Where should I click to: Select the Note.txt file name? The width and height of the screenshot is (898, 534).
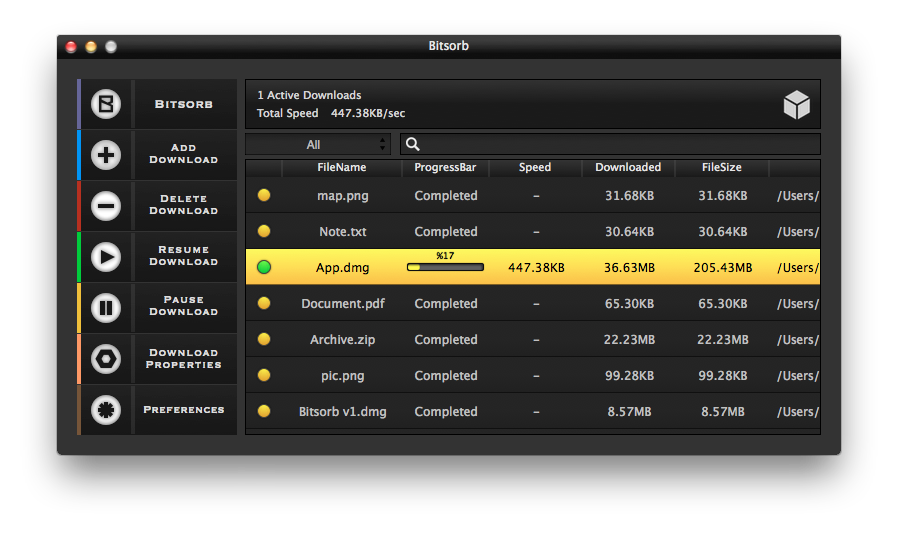[342, 231]
